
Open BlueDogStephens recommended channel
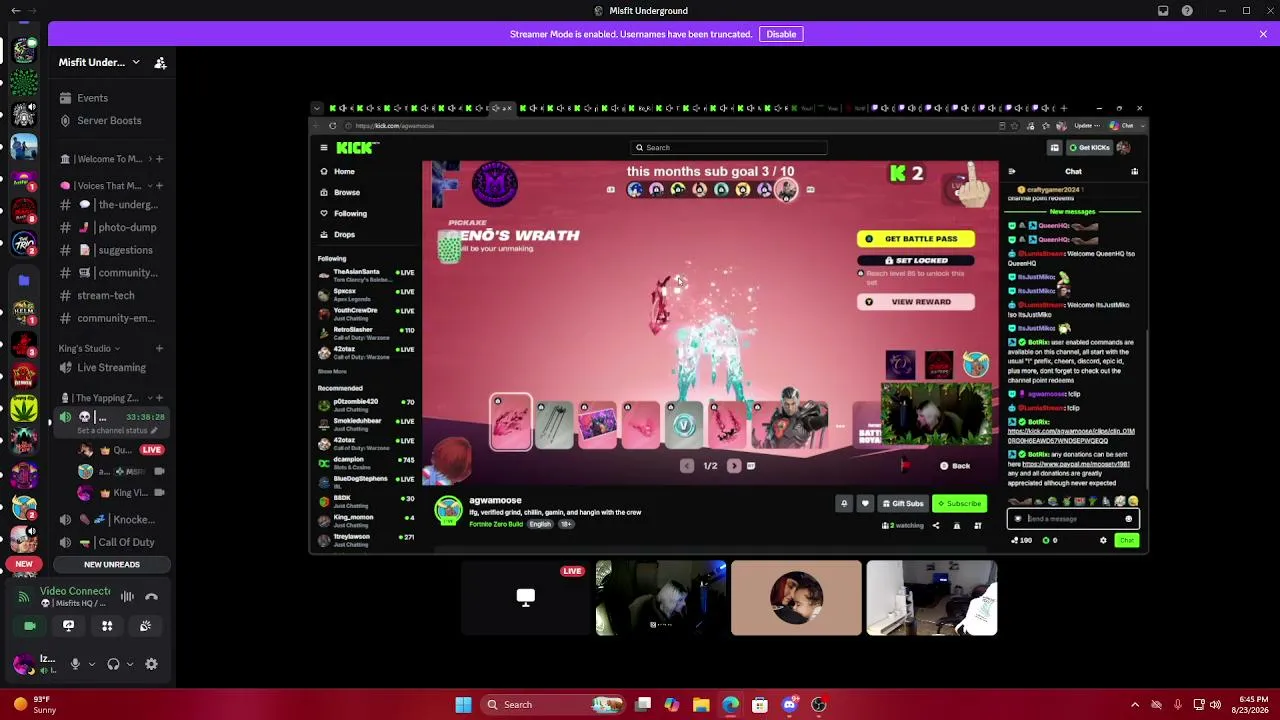point(366,480)
